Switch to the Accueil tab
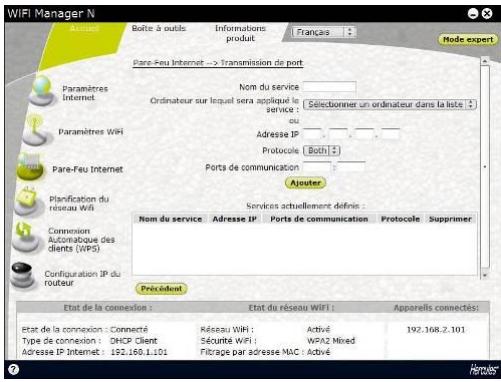This screenshot has height=382, width=501. click(84, 28)
